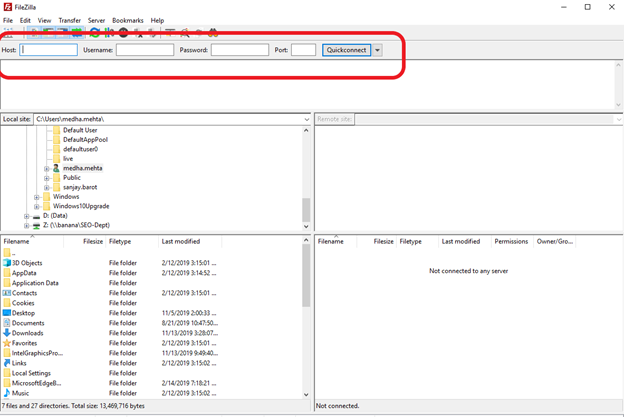Click the black cancel operation icon

click(x=123, y=33)
